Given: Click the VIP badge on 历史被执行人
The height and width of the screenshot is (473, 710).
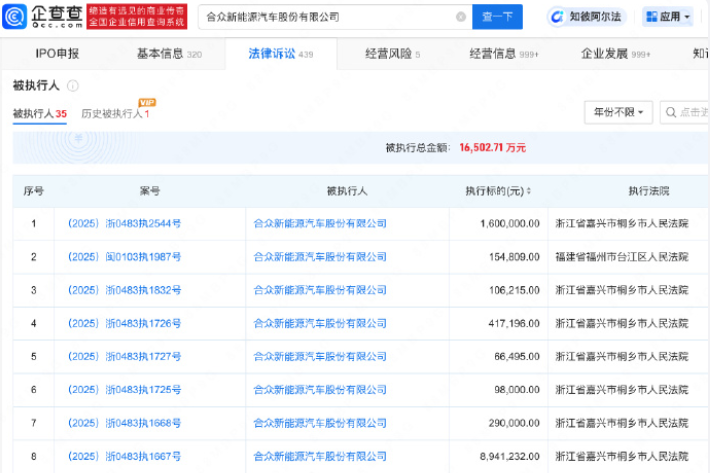Looking at the screenshot, I should [x=147, y=102].
